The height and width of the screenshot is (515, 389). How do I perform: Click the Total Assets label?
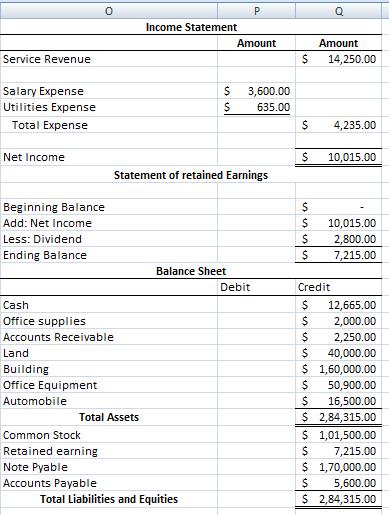coord(109,417)
